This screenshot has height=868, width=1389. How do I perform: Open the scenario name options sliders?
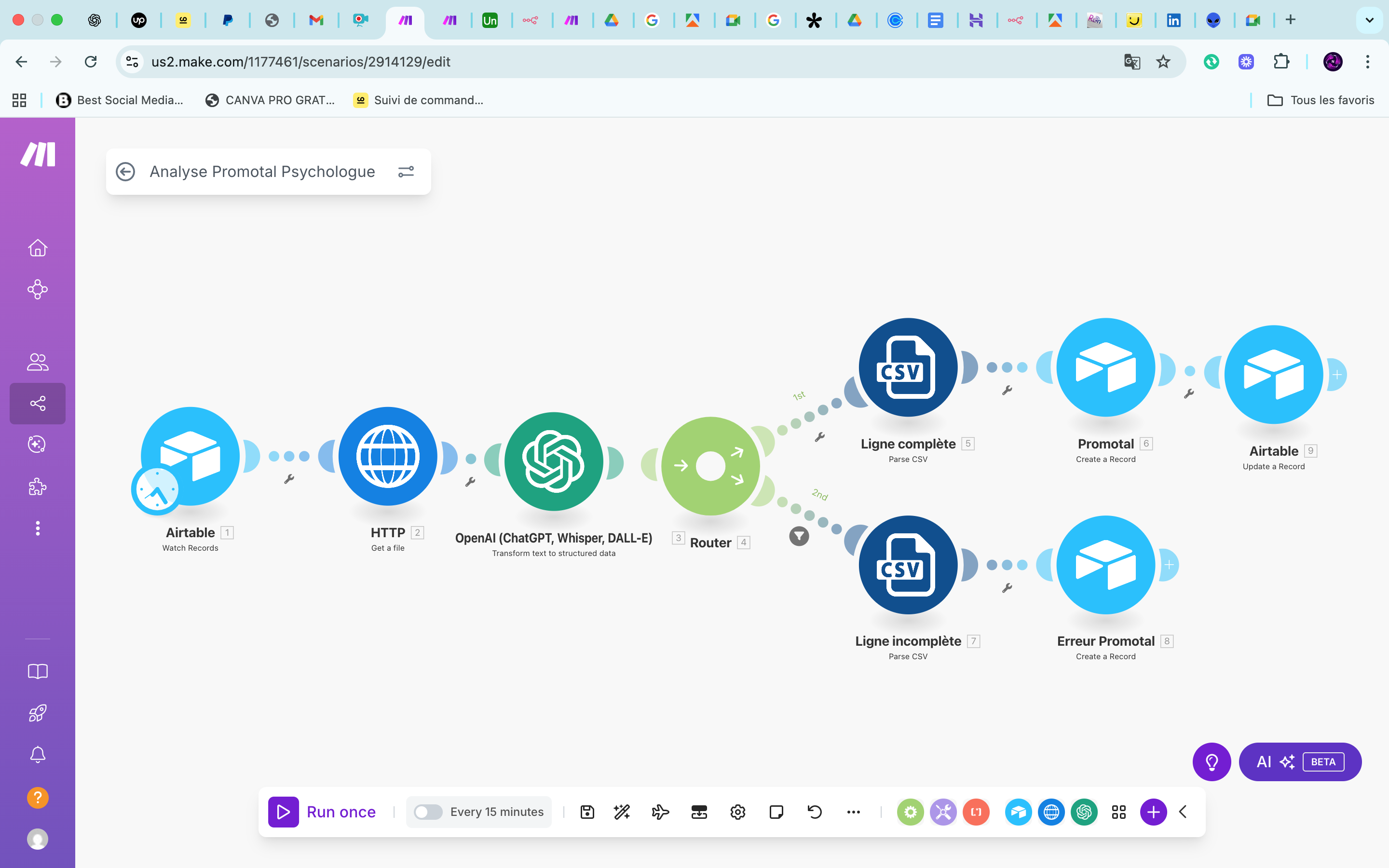[x=406, y=172]
